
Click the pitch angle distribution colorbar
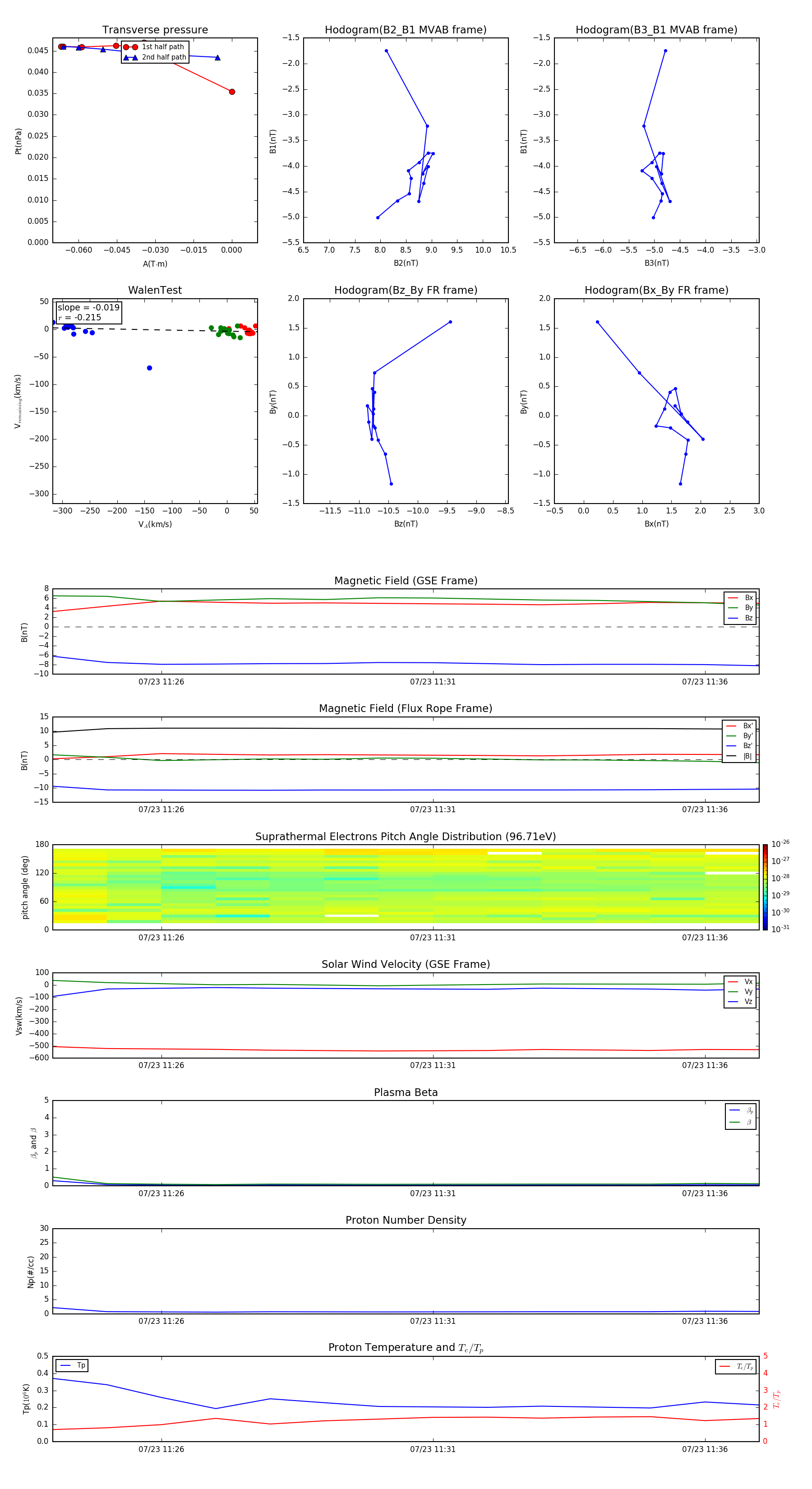pos(765,887)
